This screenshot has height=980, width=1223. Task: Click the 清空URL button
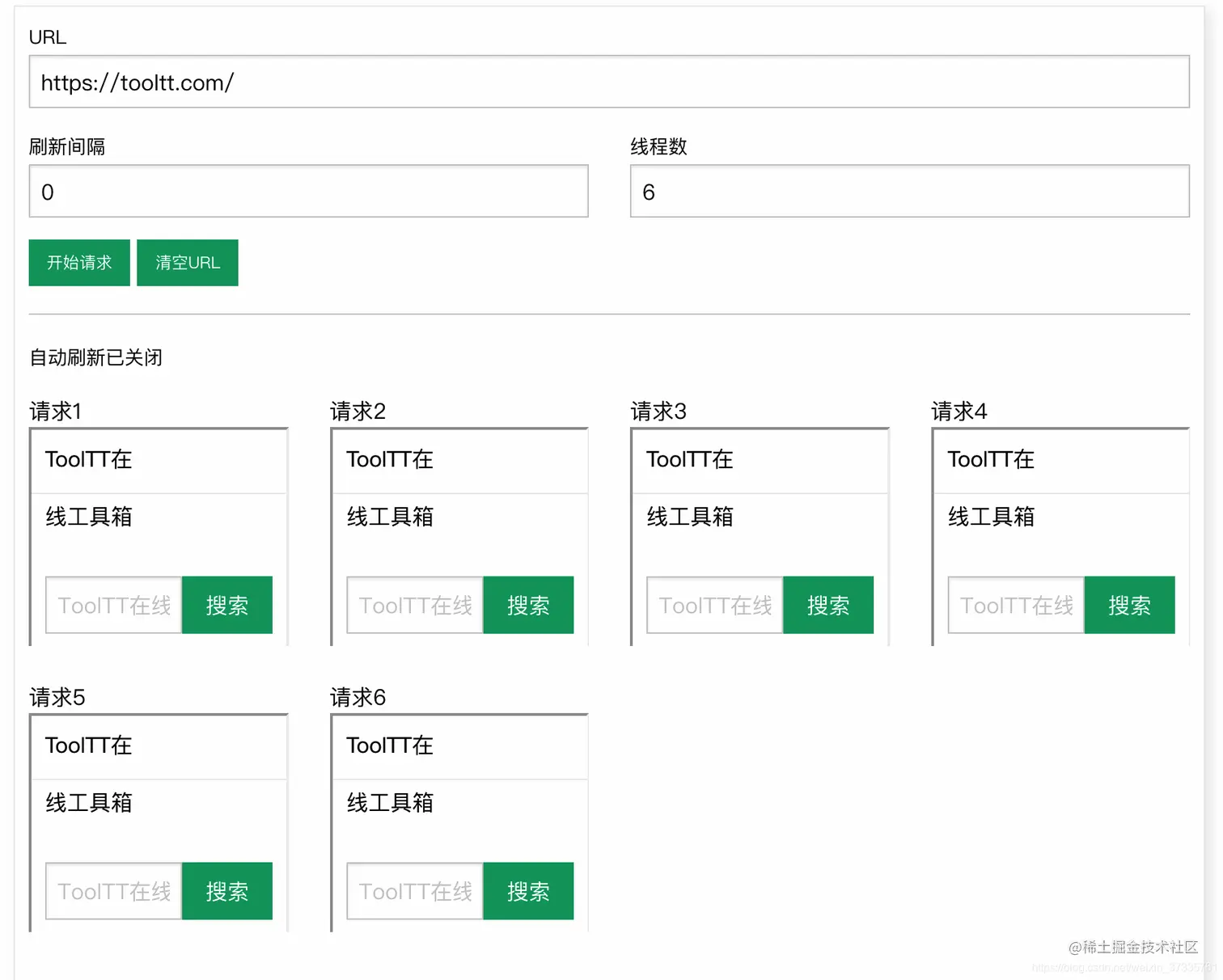coord(188,263)
